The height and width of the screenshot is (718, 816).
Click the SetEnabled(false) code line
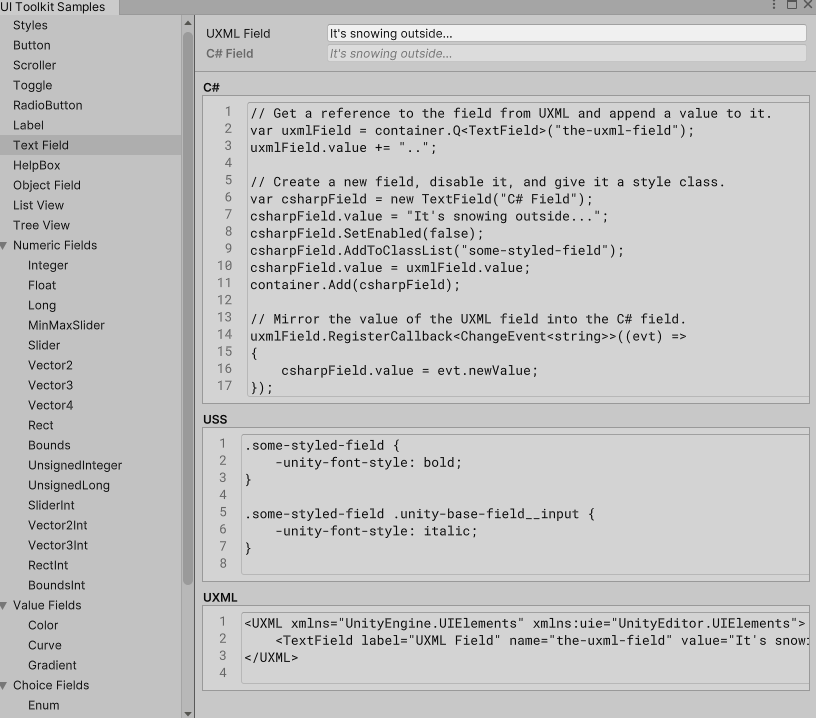coord(367,234)
